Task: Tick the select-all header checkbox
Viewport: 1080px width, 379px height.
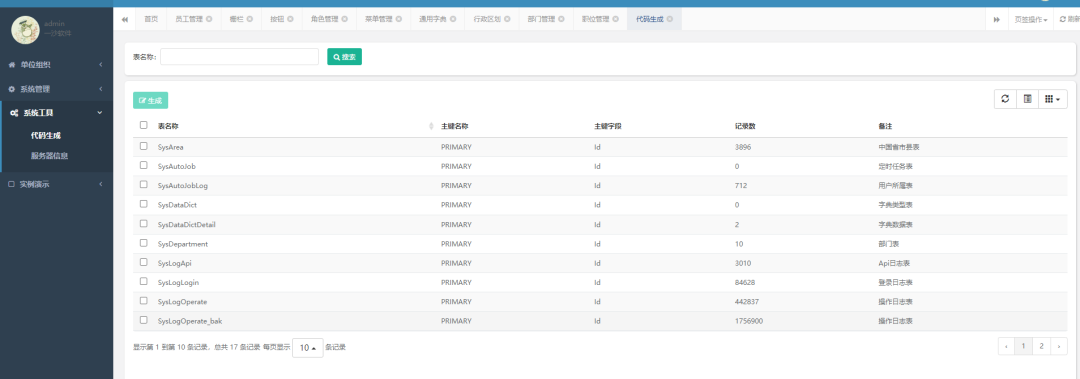Action: click(143, 125)
